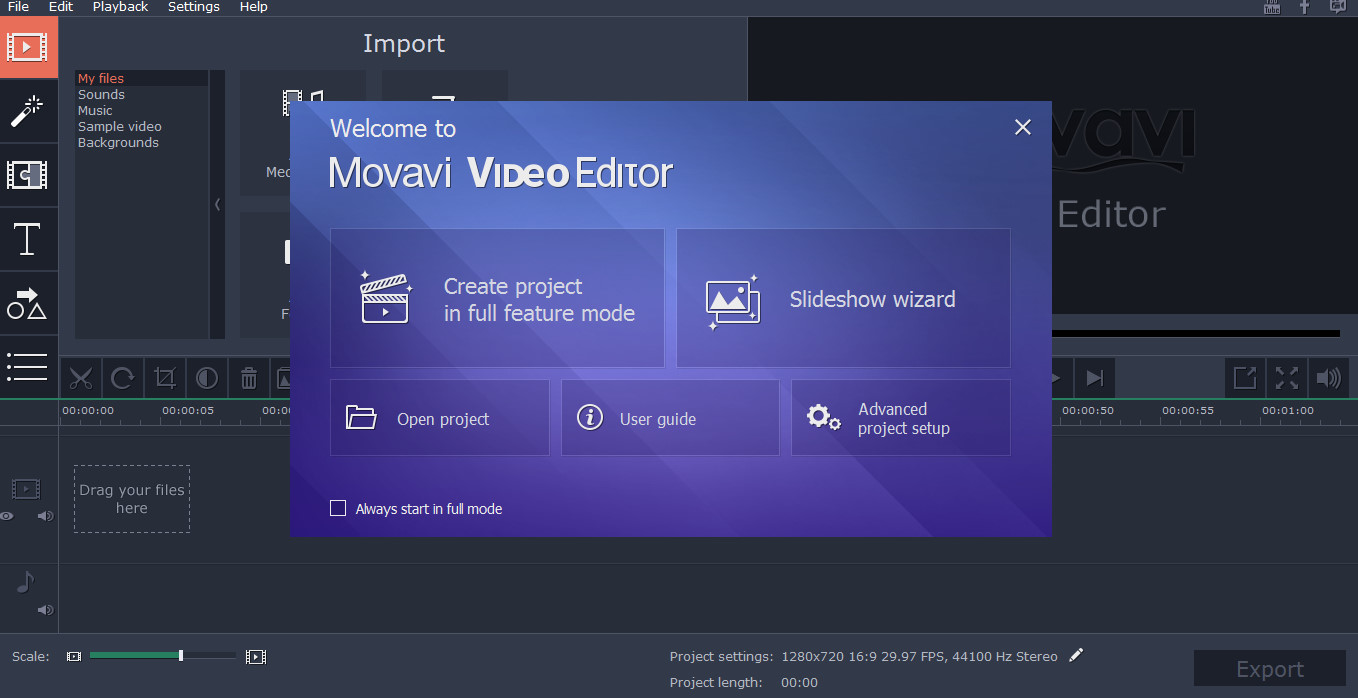The width and height of the screenshot is (1358, 698).
Task: Detach the preview player window
Action: [x=1245, y=378]
